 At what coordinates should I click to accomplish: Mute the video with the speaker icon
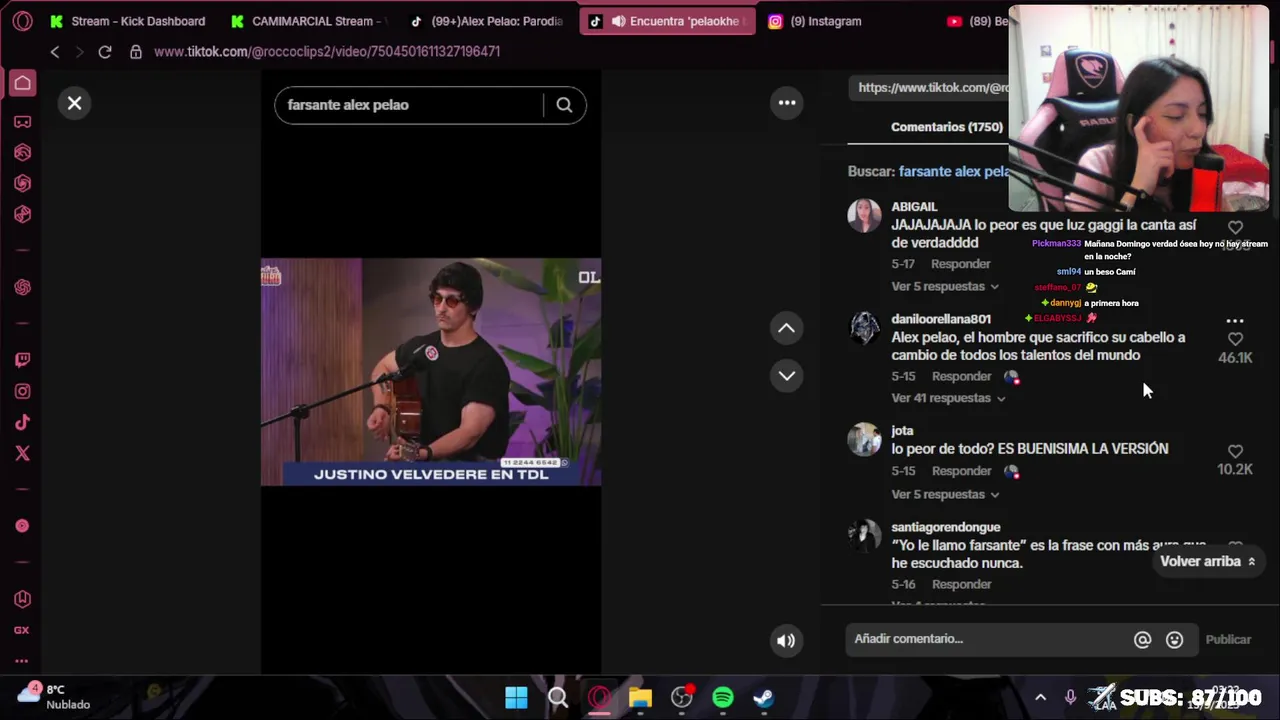pyautogui.click(x=786, y=641)
